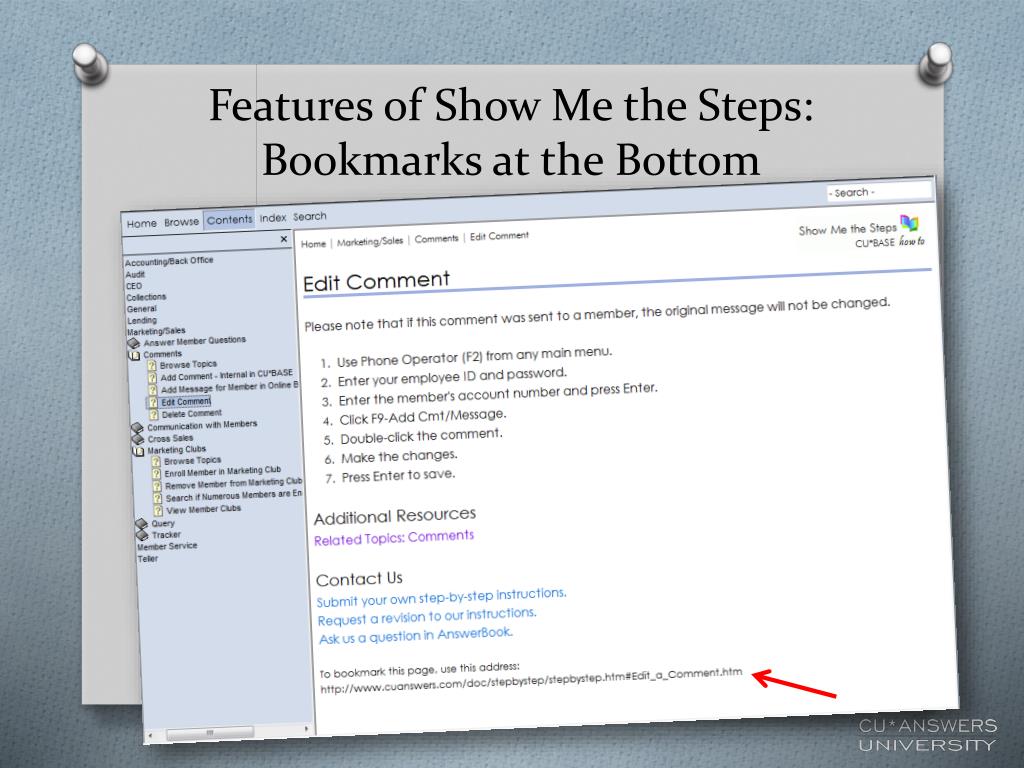1024x768 pixels.
Task: Select Lending in the contents tree
Action: click(x=142, y=320)
